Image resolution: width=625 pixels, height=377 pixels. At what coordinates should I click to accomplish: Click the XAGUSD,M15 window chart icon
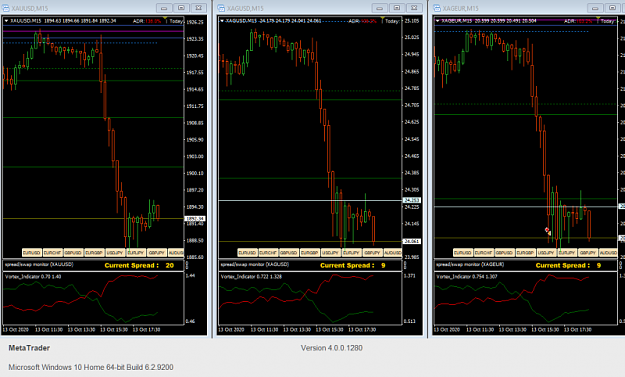(x=221, y=8)
